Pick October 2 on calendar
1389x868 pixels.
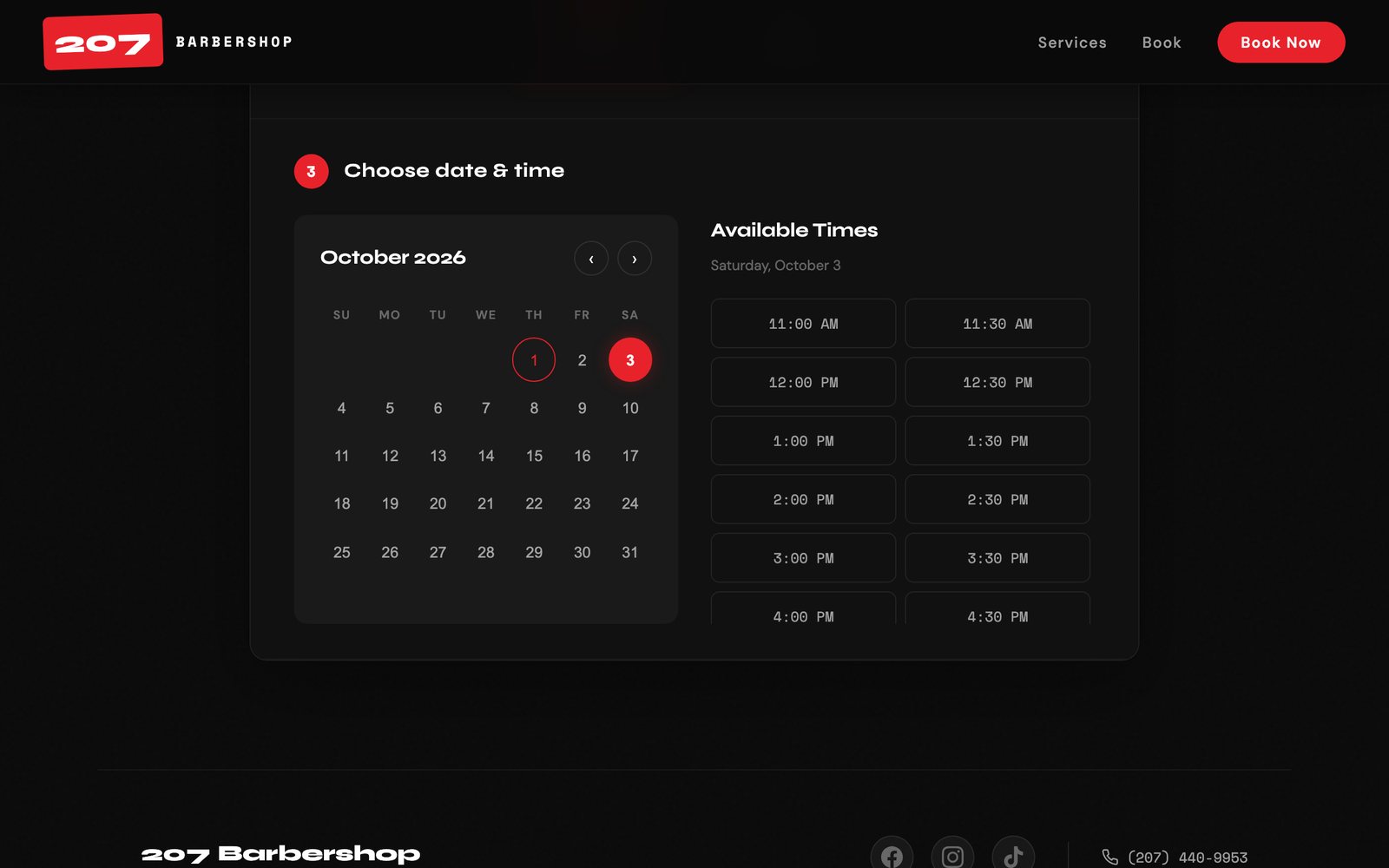pos(582,359)
